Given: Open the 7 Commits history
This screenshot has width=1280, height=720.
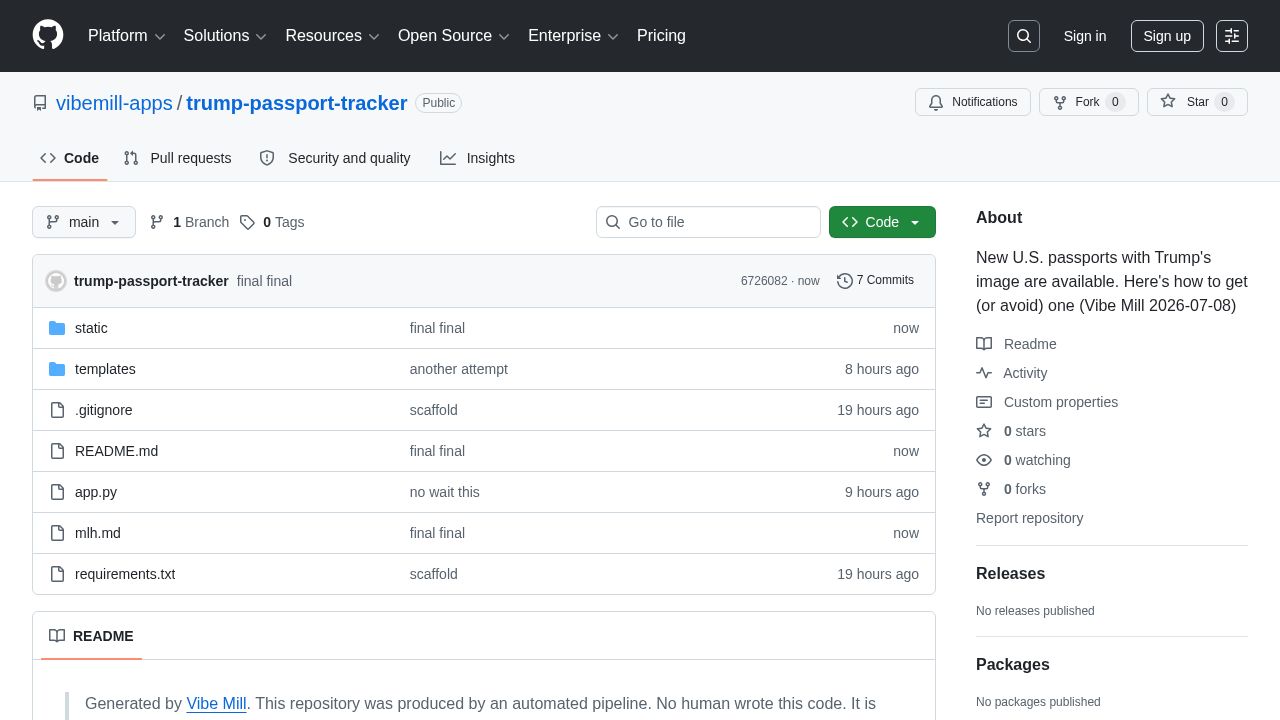Looking at the screenshot, I should point(875,280).
